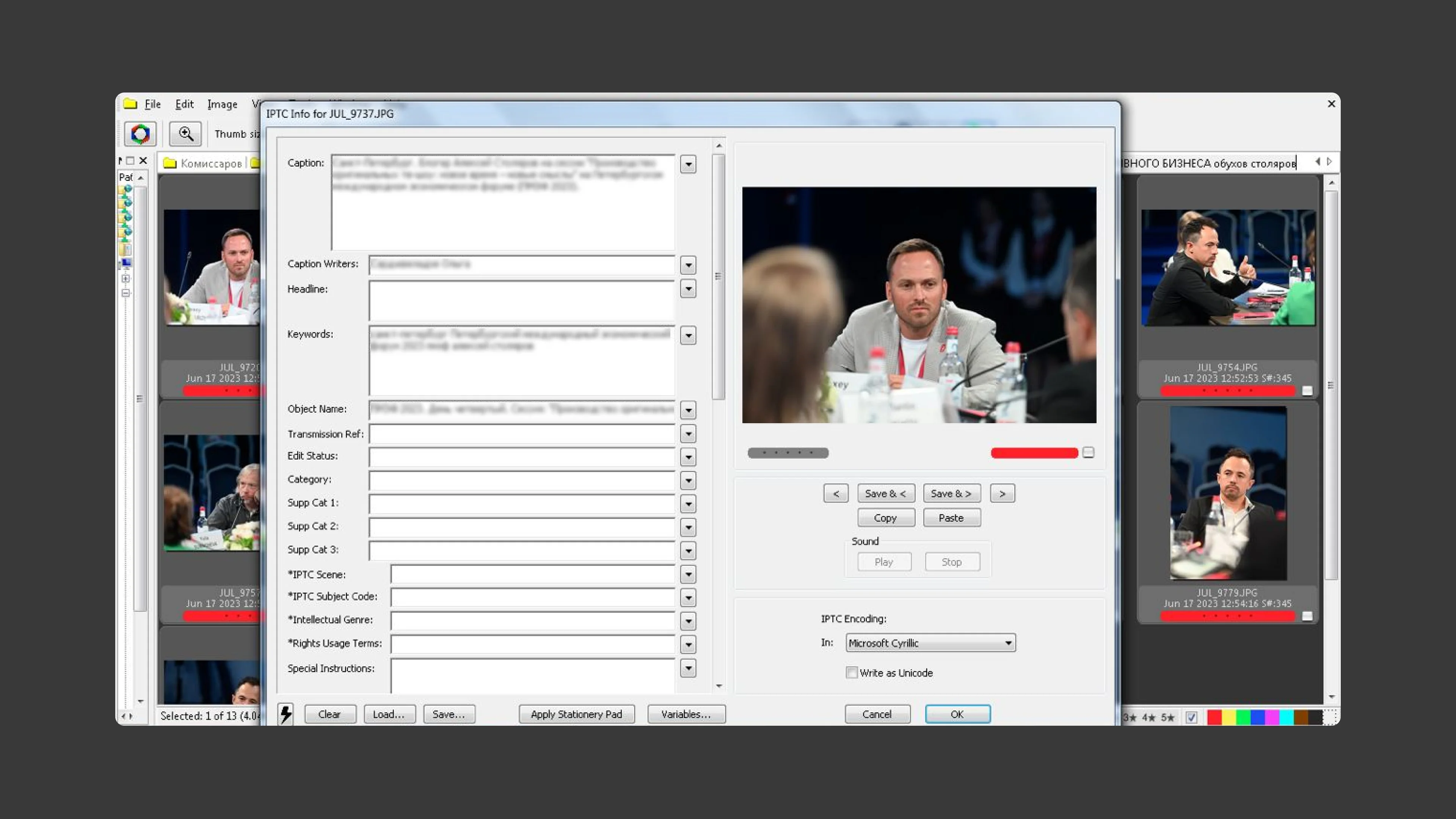The width and height of the screenshot is (1456, 819).
Task: Click the color wheel toolbar icon
Action: [140, 134]
